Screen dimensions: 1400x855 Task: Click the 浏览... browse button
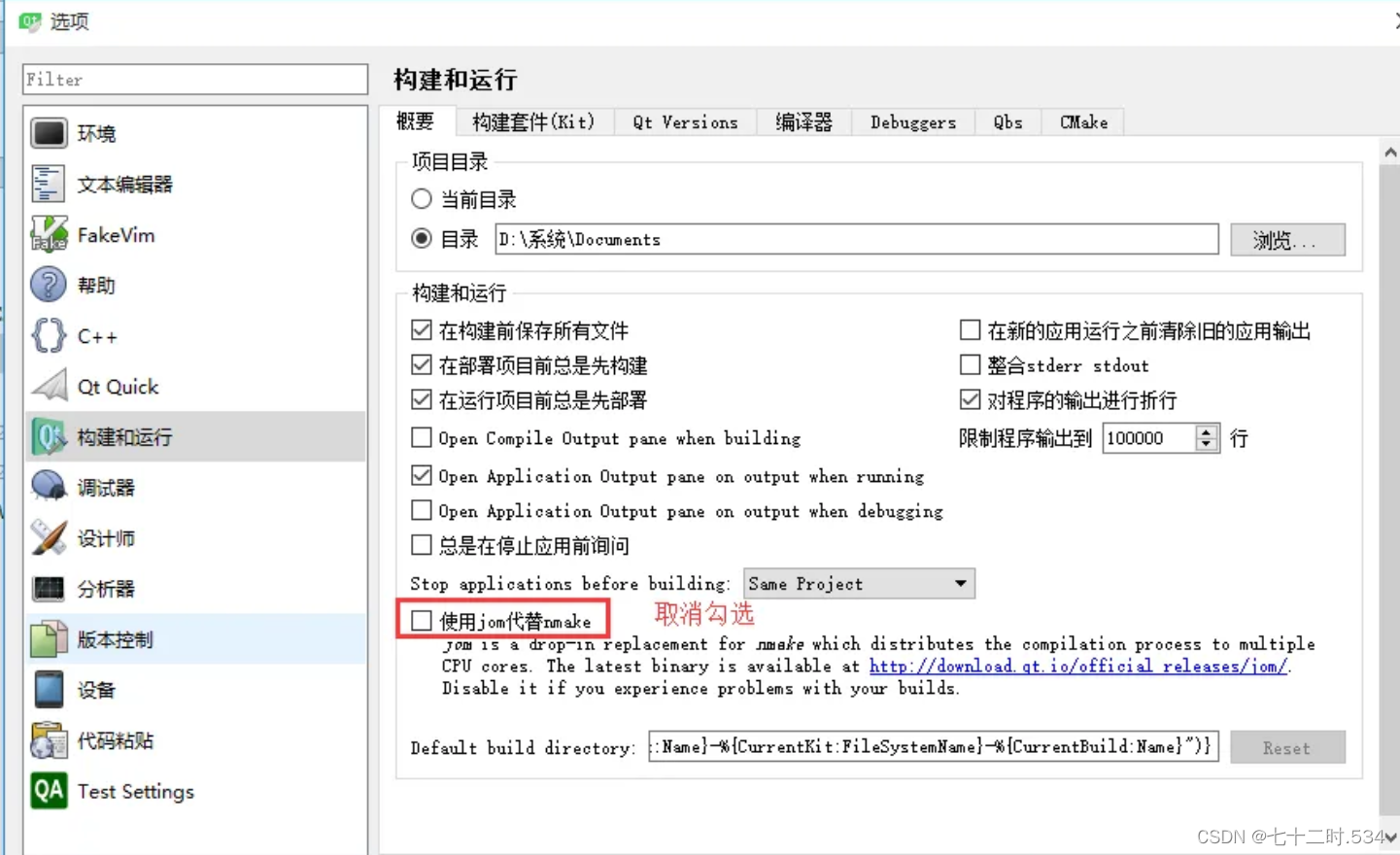pos(1287,239)
